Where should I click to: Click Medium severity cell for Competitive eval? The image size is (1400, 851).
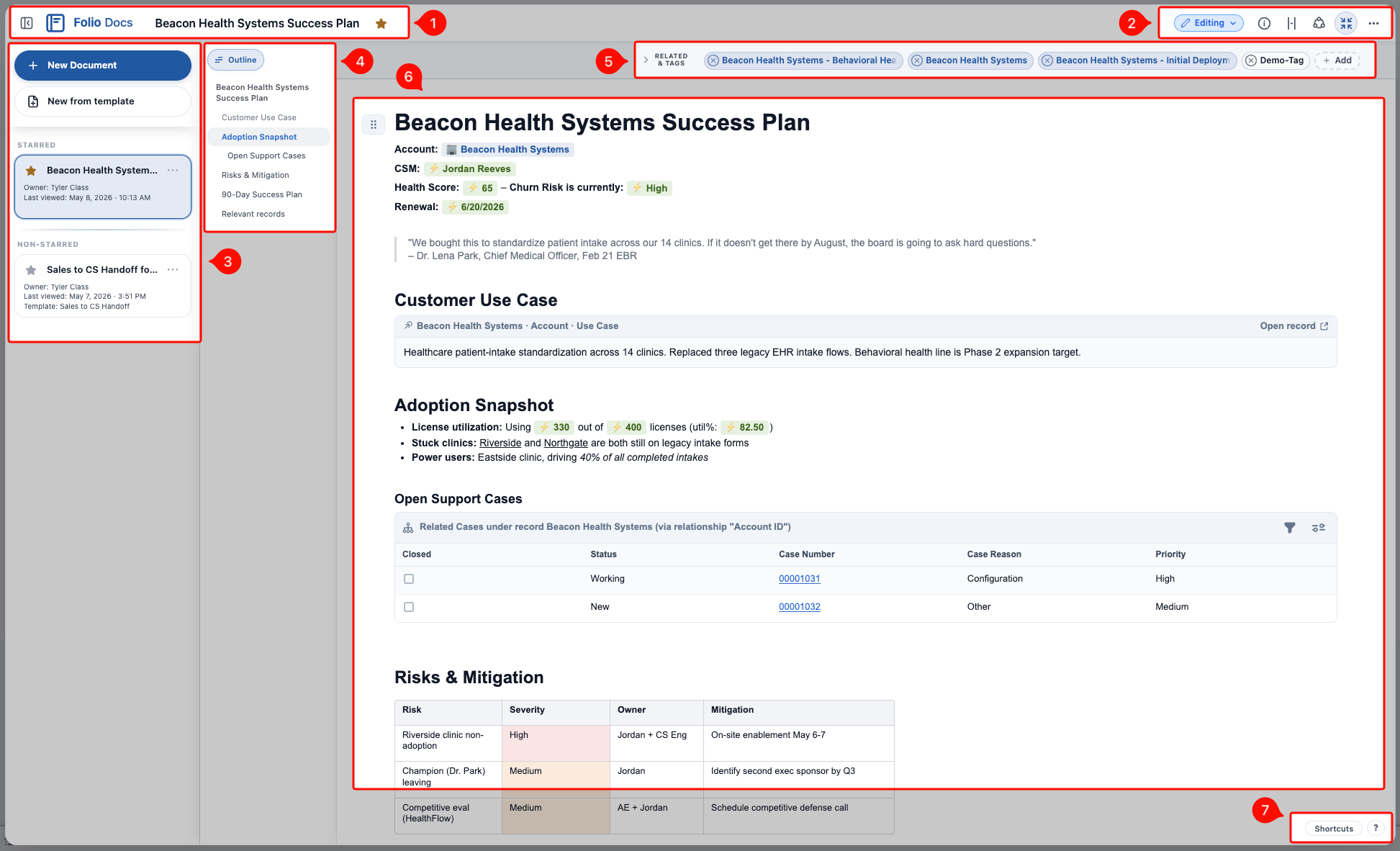tap(556, 816)
